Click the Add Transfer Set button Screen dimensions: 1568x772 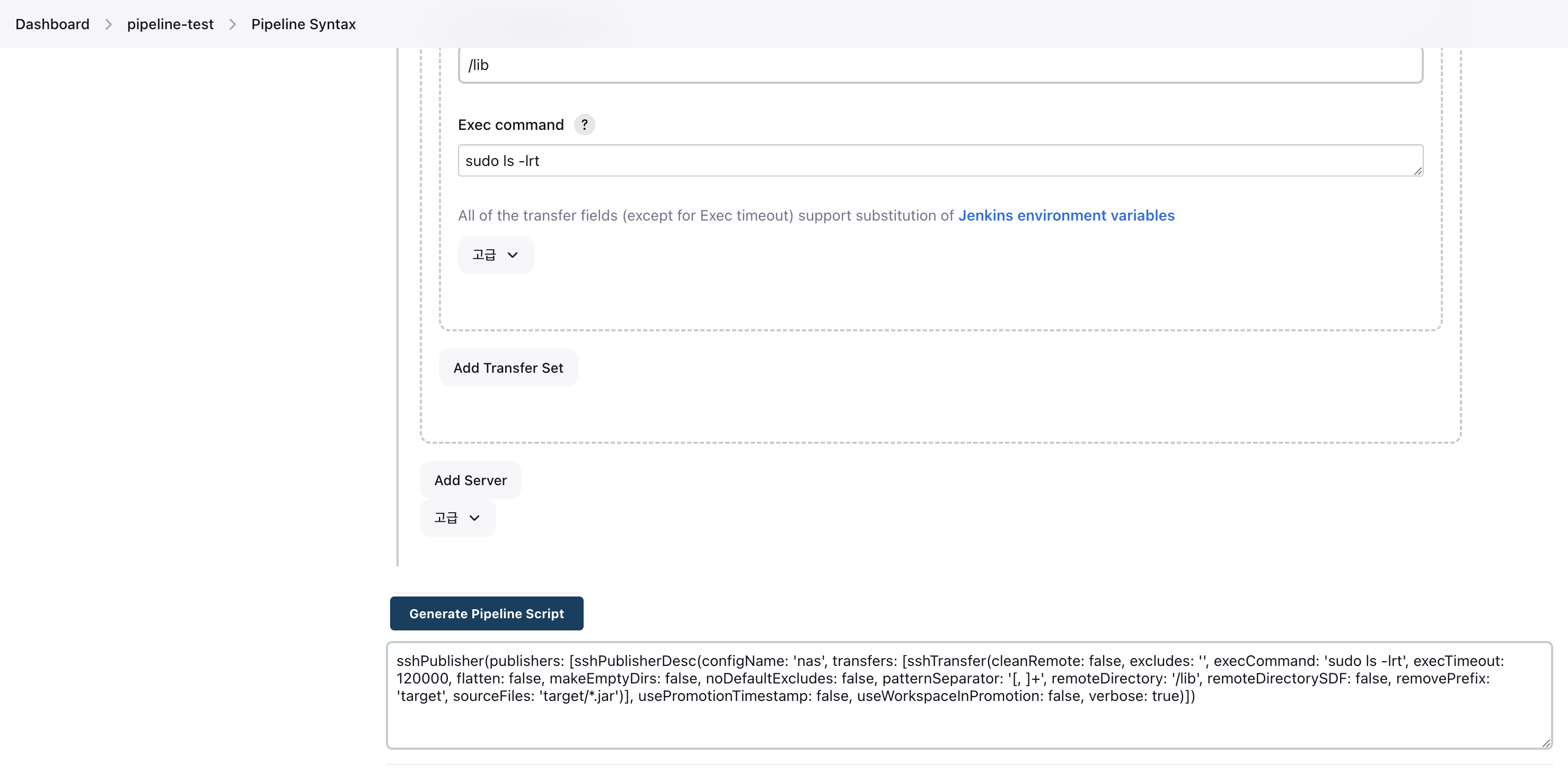[508, 368]
